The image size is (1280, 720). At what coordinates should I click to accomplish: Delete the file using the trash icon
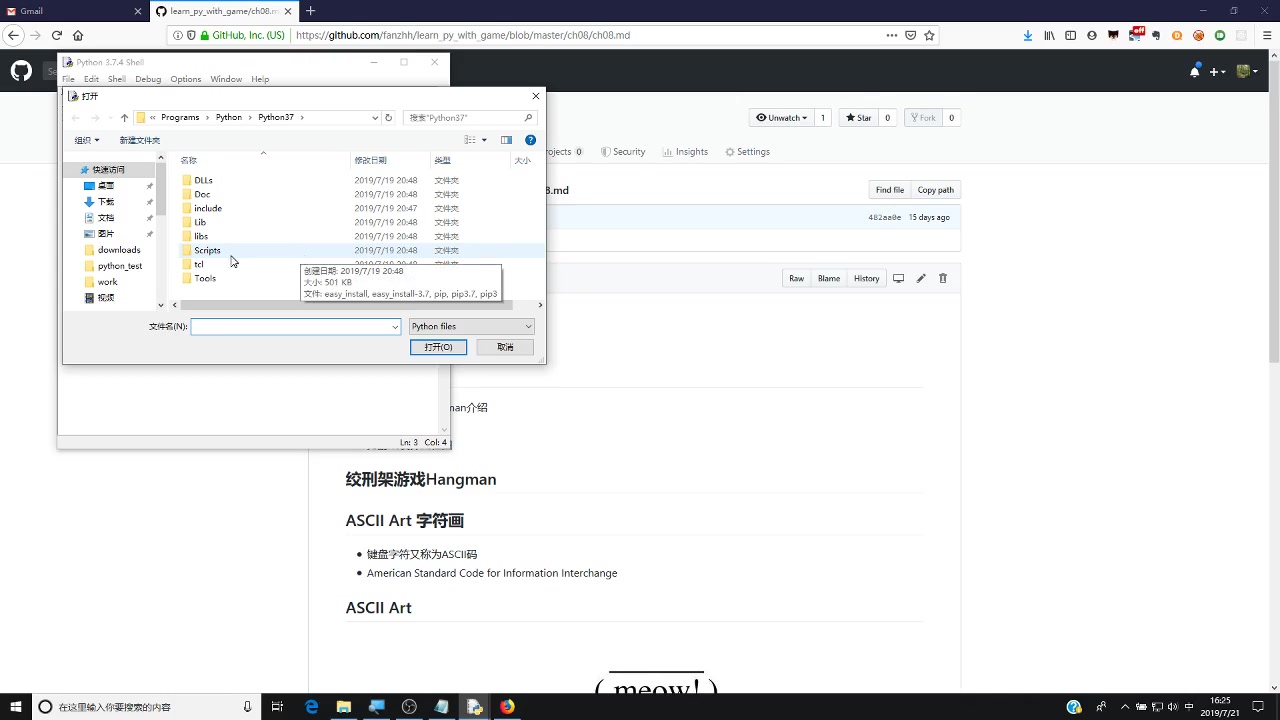coord(942,278)
